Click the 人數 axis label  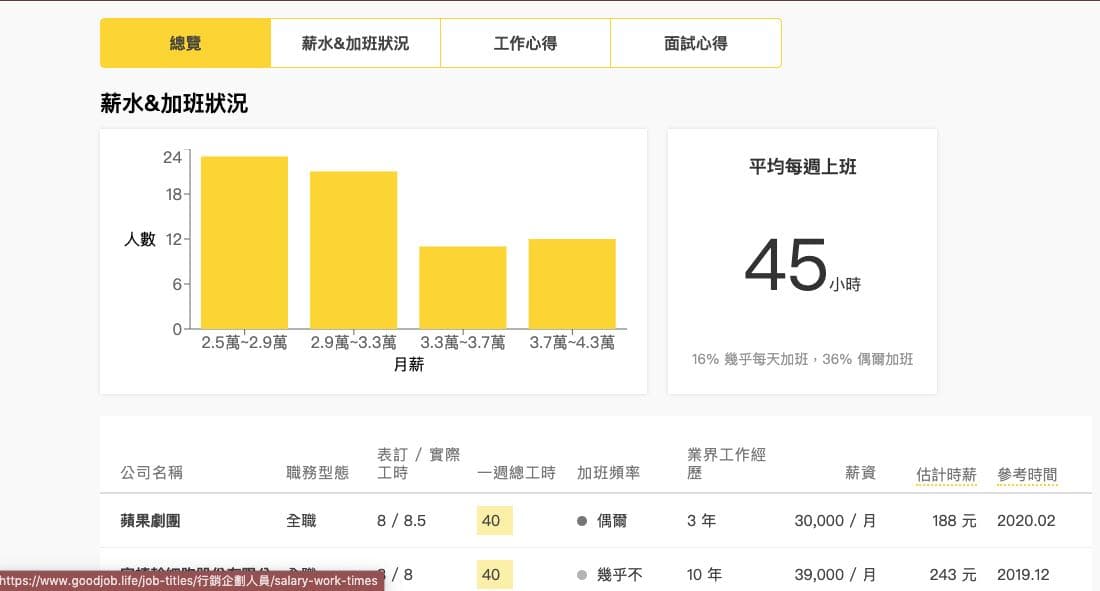[140, 239]
